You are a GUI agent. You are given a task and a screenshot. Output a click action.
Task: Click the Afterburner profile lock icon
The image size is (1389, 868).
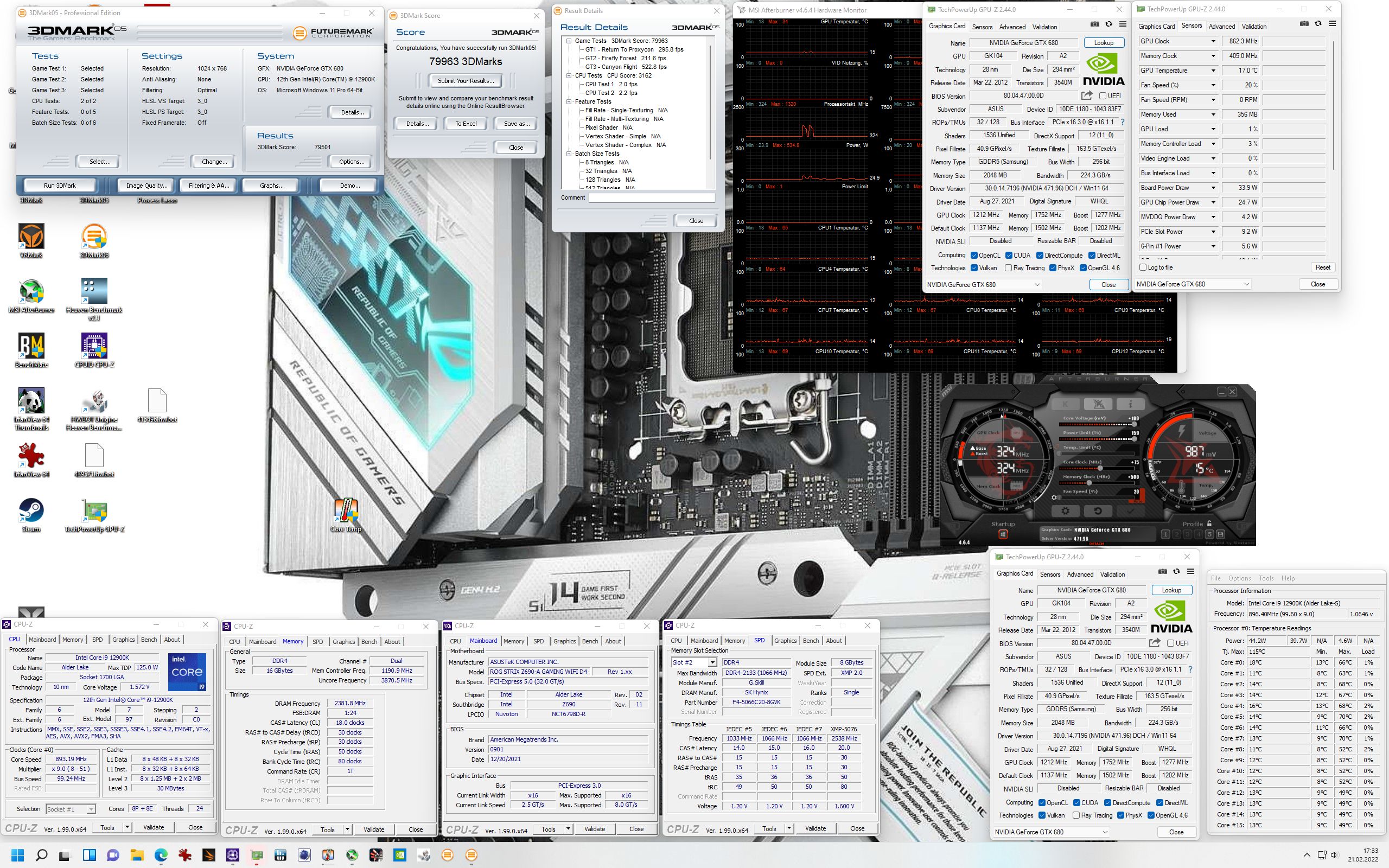coord(1209,524)
